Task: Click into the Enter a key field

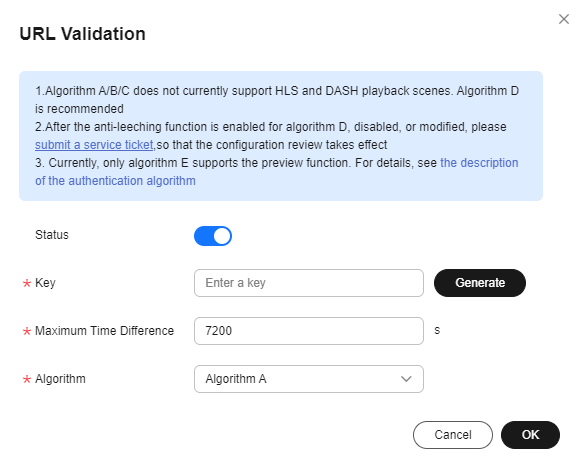Action: (x=309, y=283)
